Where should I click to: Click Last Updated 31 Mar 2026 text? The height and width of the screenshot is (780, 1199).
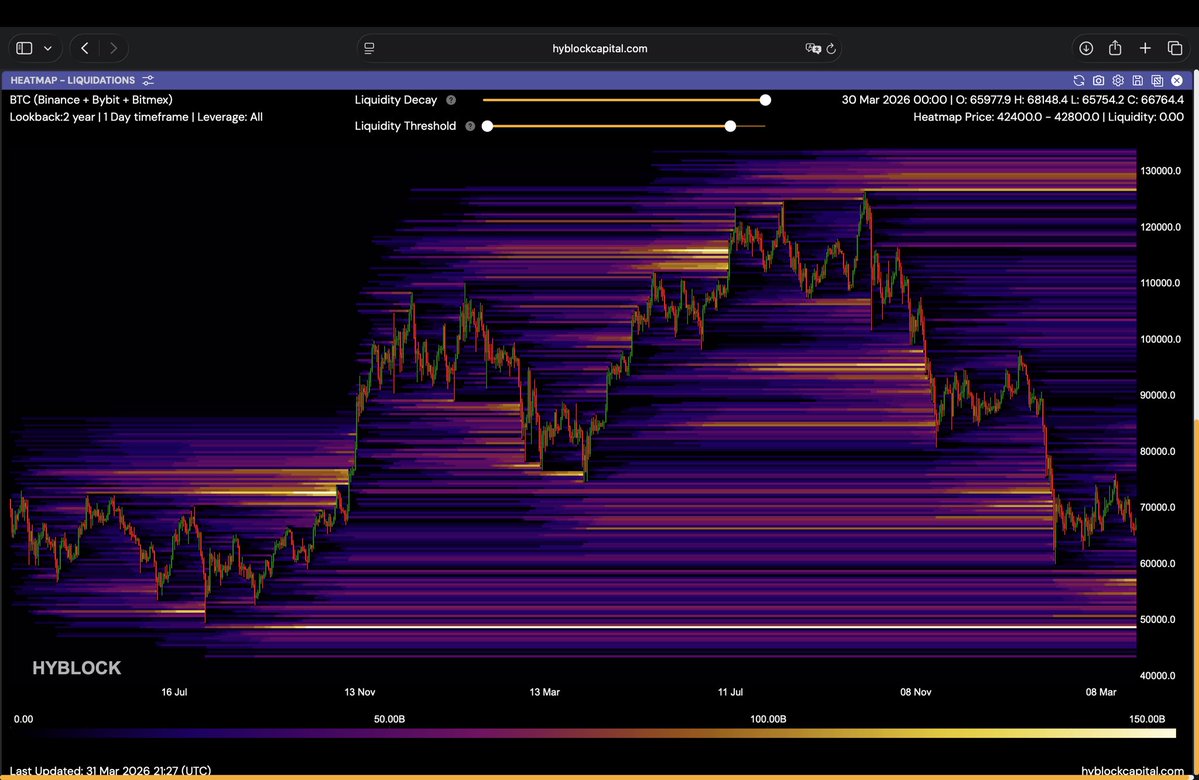point(110,771)
